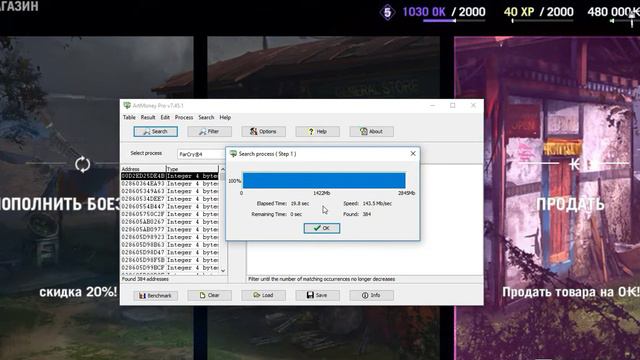Confirm the search with OK button
The height and width of the screenshot is (360, 640).
click(x=322, y=228)
